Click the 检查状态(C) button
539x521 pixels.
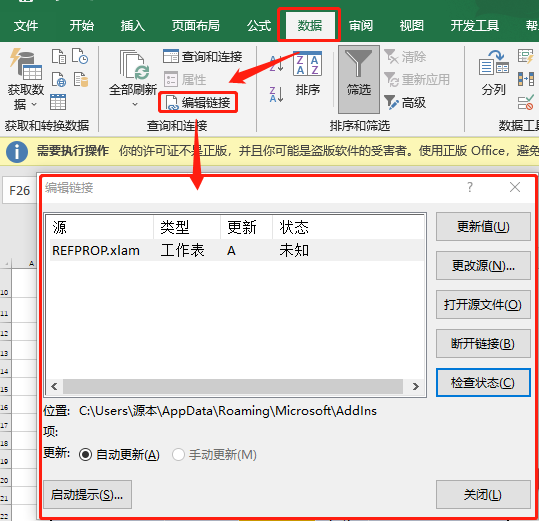pyautogui.click(x=483, y=383)
